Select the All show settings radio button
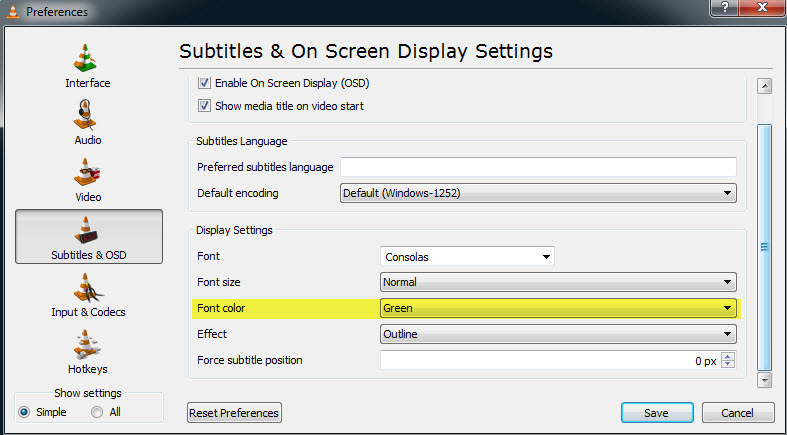 pyautogui.click(x=98, y=411)
